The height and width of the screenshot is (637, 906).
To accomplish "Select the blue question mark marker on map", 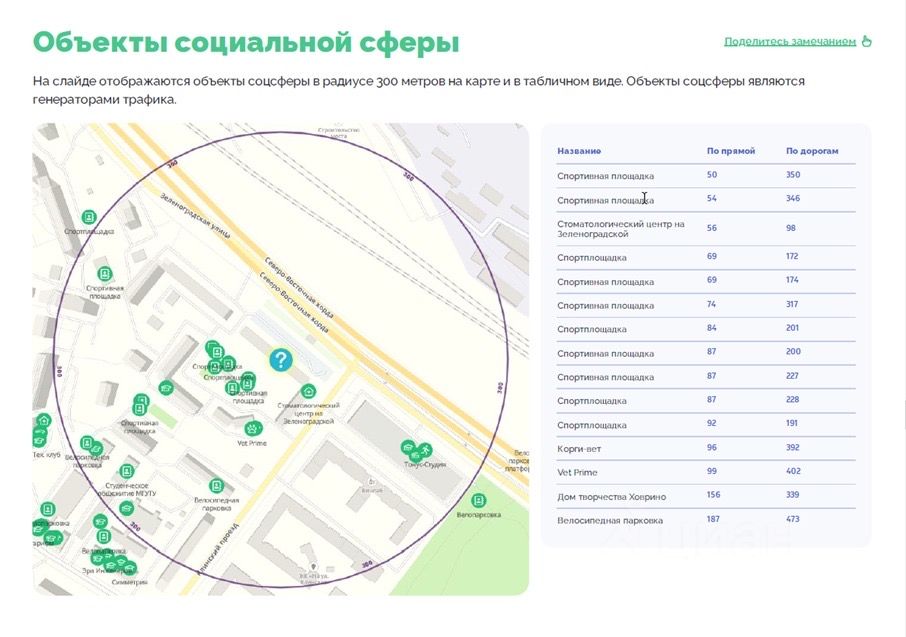I will pyautogui.click(x=281, y=360).
